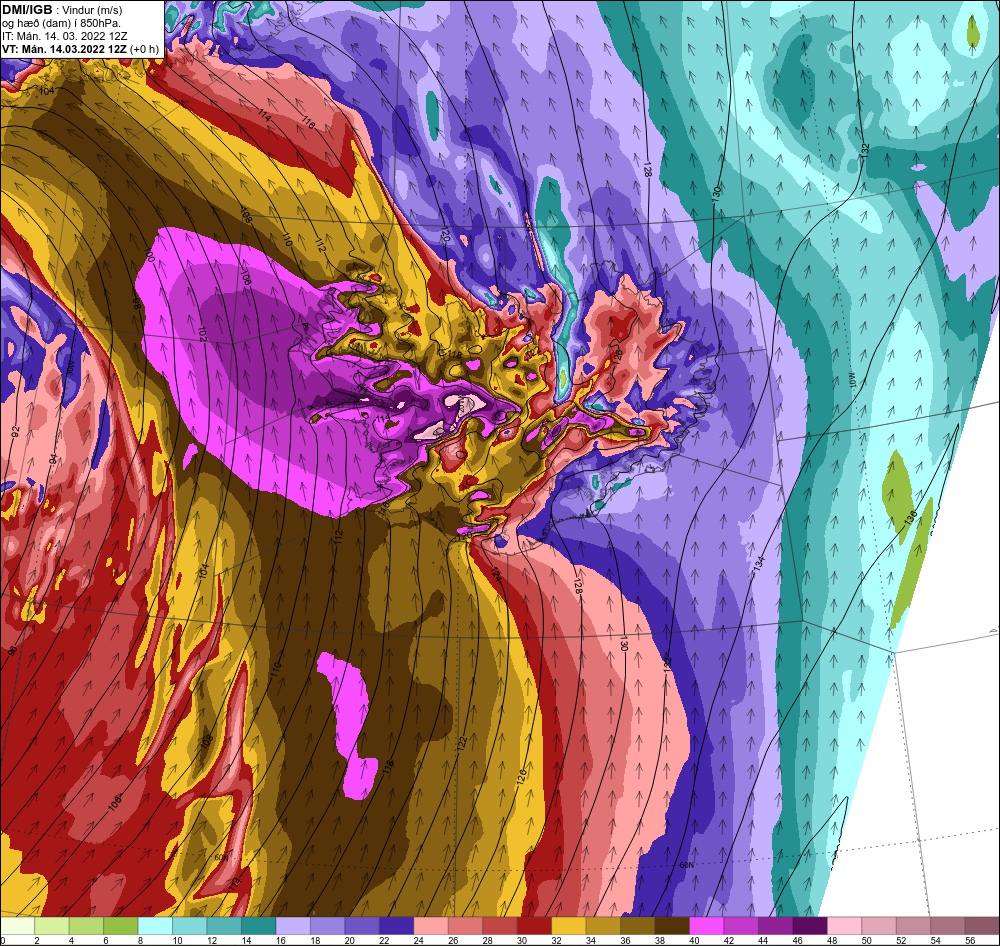Click the '136' height contour label

911,517
